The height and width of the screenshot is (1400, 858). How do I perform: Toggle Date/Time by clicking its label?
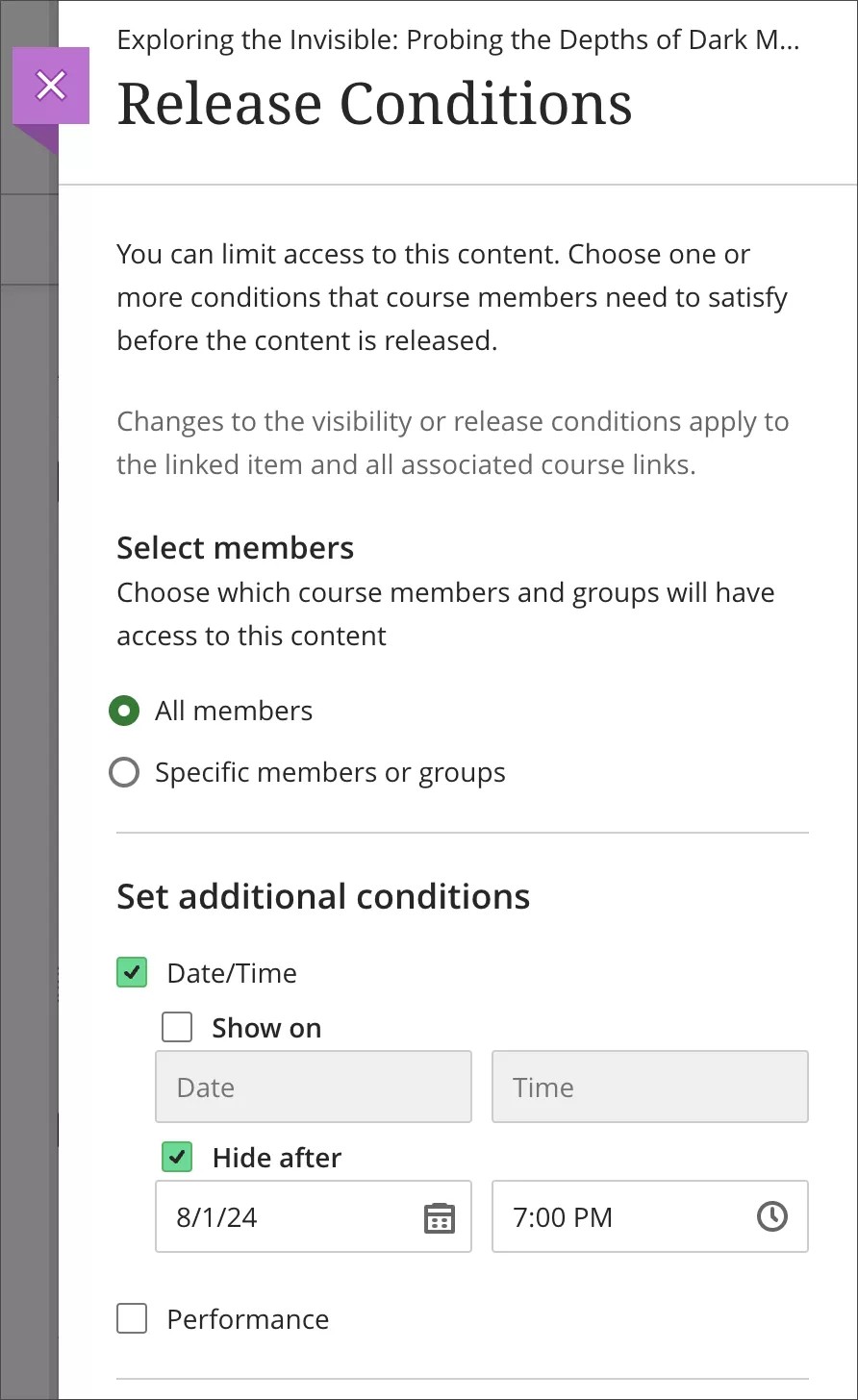(232, 973)
